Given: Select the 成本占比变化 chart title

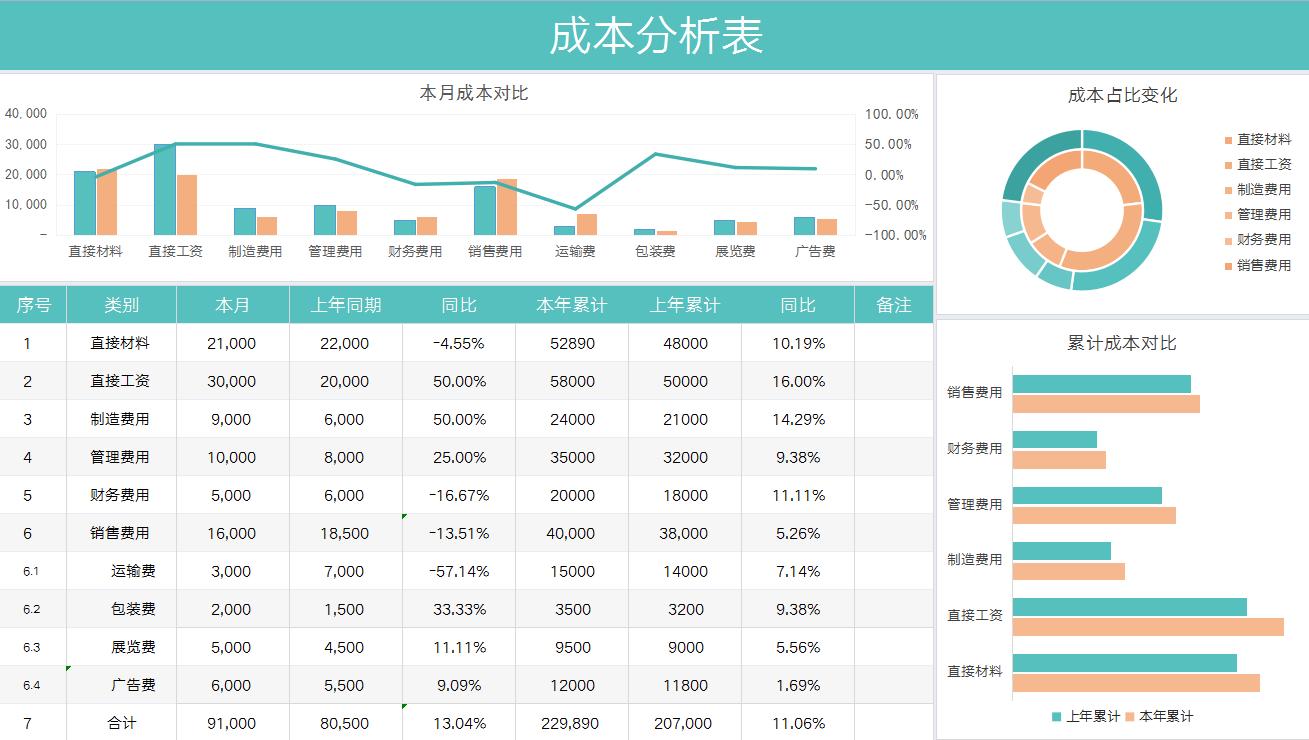Looking at the screenshot, I should click(x=1121, y=96).
